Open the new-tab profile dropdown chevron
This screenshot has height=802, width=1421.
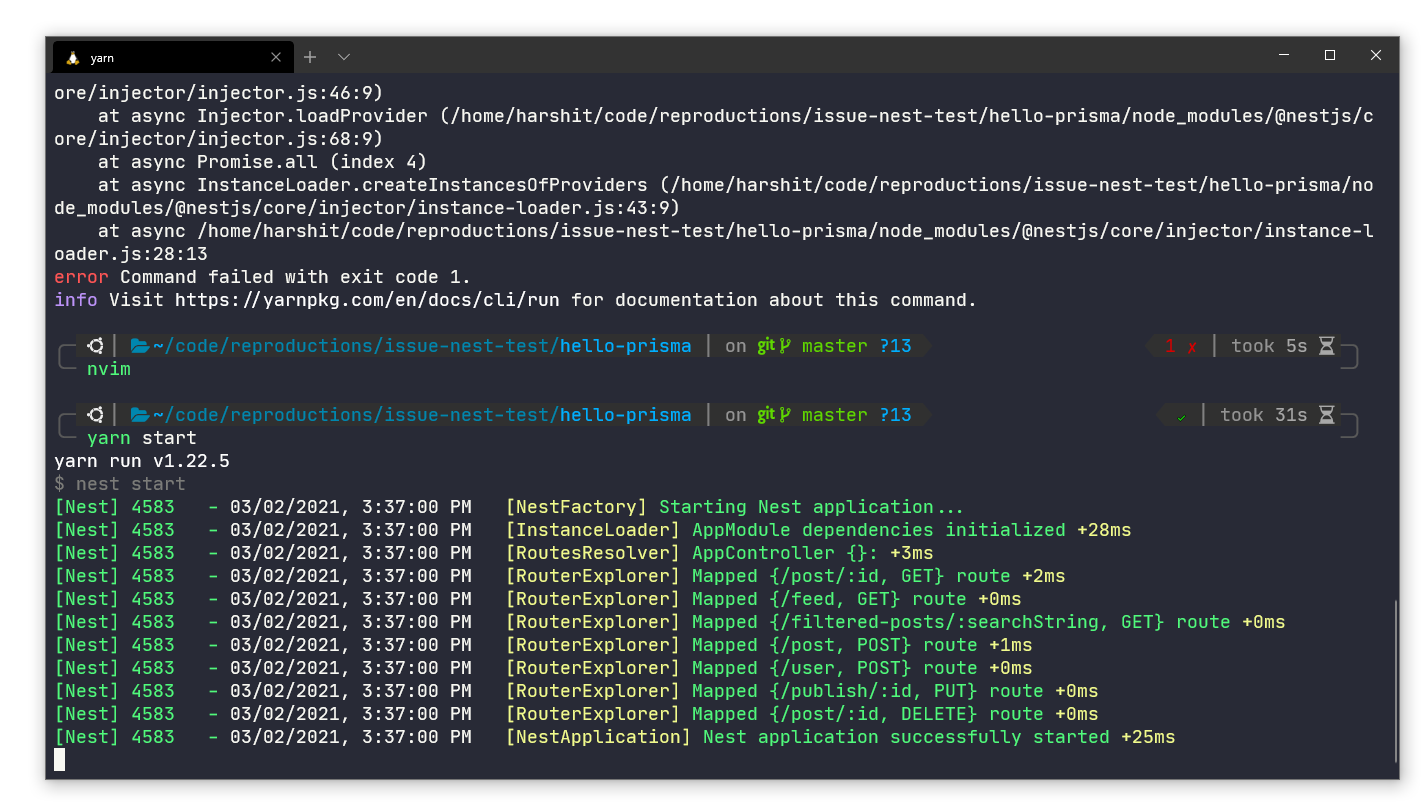point(344,57)
